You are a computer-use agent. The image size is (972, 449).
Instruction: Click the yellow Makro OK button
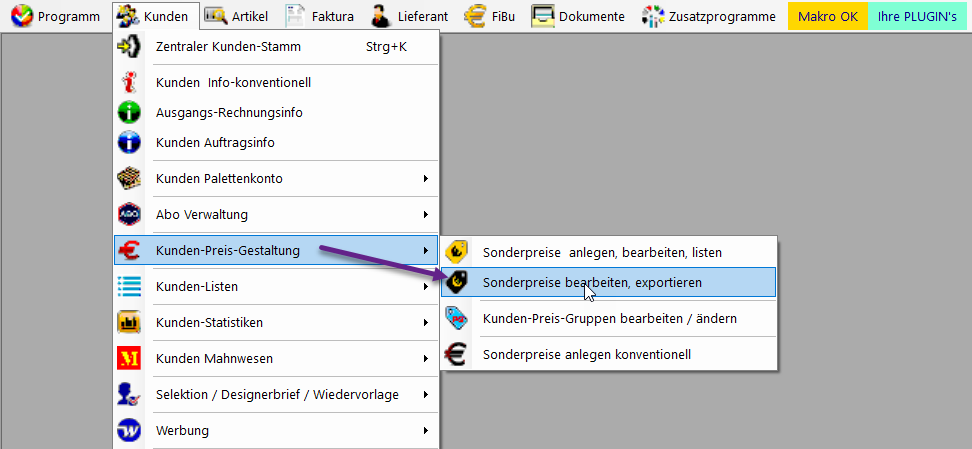(x=827, y=16)
